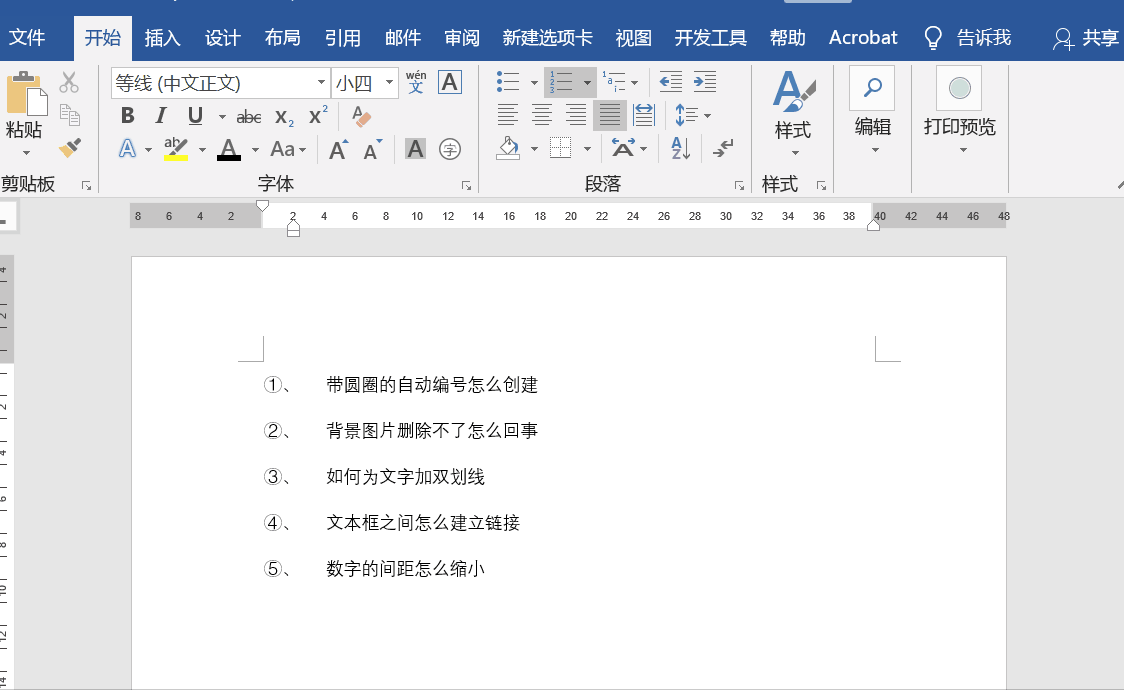Clear all formatting with the eraser icon
The width and height of the screenshot is (1124, 690).
tap(361, 115)
